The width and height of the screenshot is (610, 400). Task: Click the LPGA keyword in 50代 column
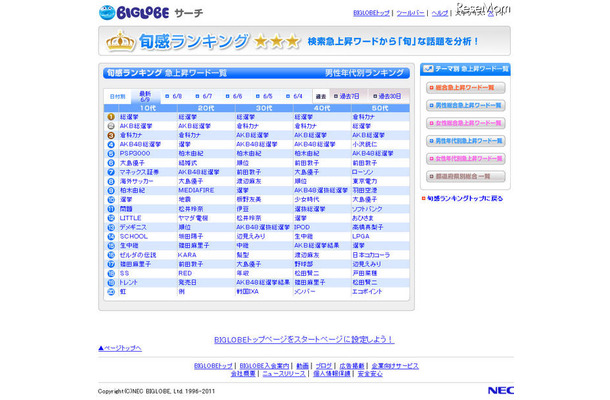pos(361,237)
